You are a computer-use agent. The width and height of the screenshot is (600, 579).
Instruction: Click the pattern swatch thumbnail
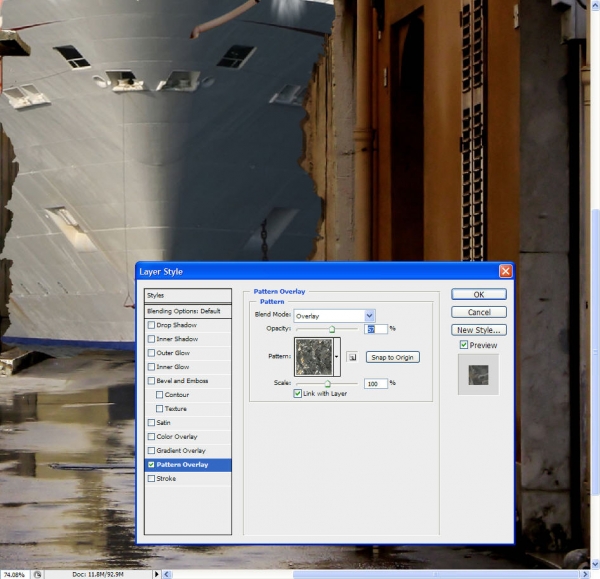click(314, 357)
